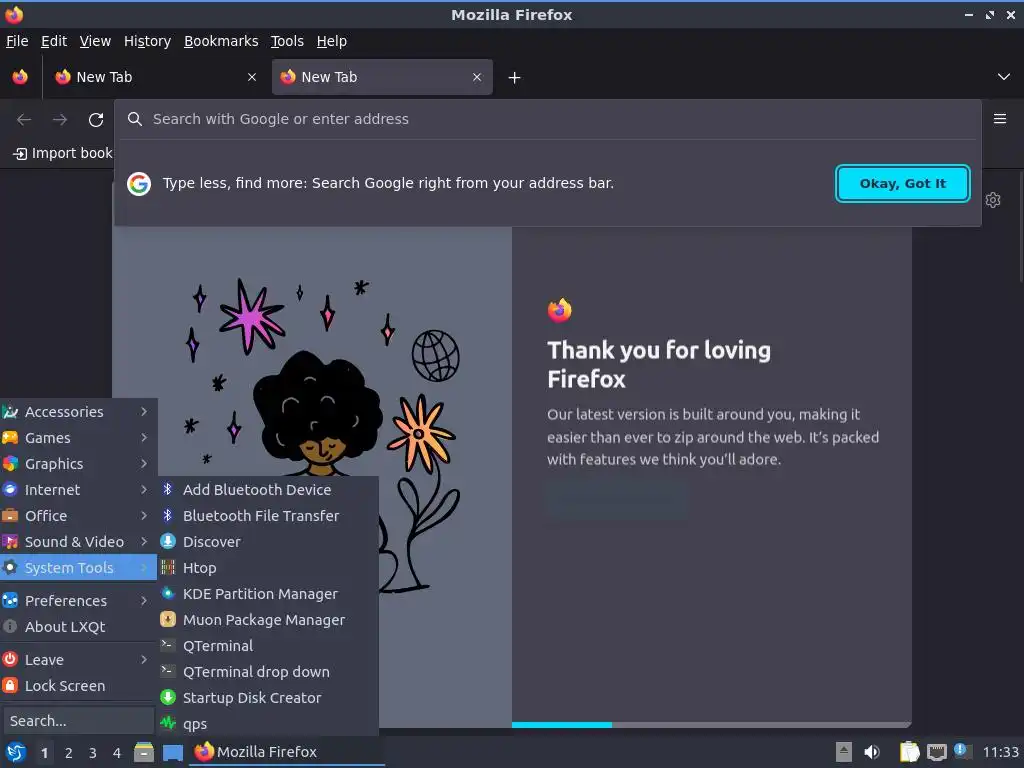The image size is (1024, 768).
Task: Click show desktop icon on panel
Action: pyautogui.click(x=173, y=753)
